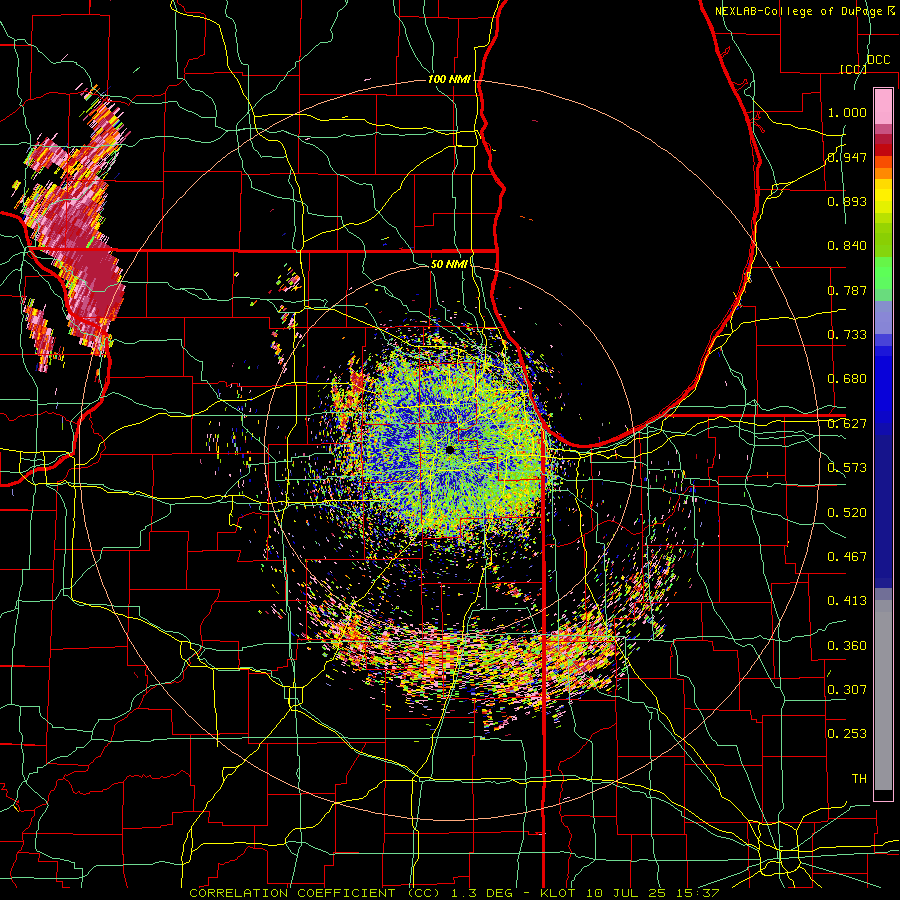
Task: Click the 50 NMI range ring label
Action: click(x=449, y=264)
